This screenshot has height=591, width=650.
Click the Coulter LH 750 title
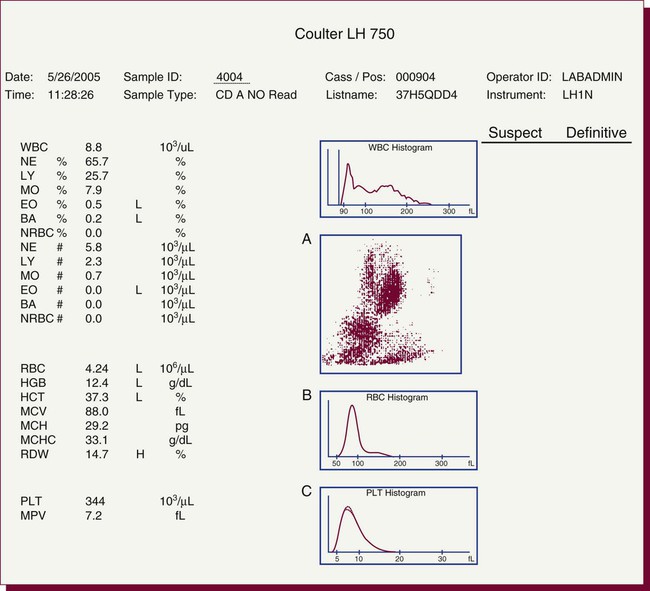click(x=345, y=34)
